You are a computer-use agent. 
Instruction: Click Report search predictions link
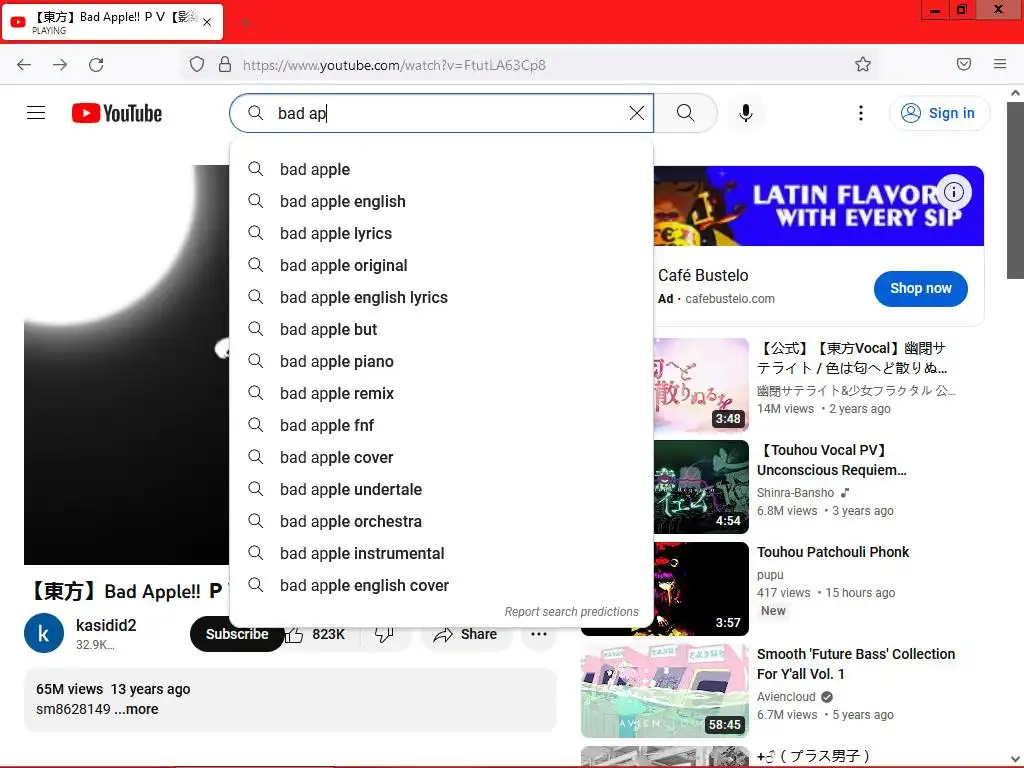pyautogui.click(x=571, y=612)
